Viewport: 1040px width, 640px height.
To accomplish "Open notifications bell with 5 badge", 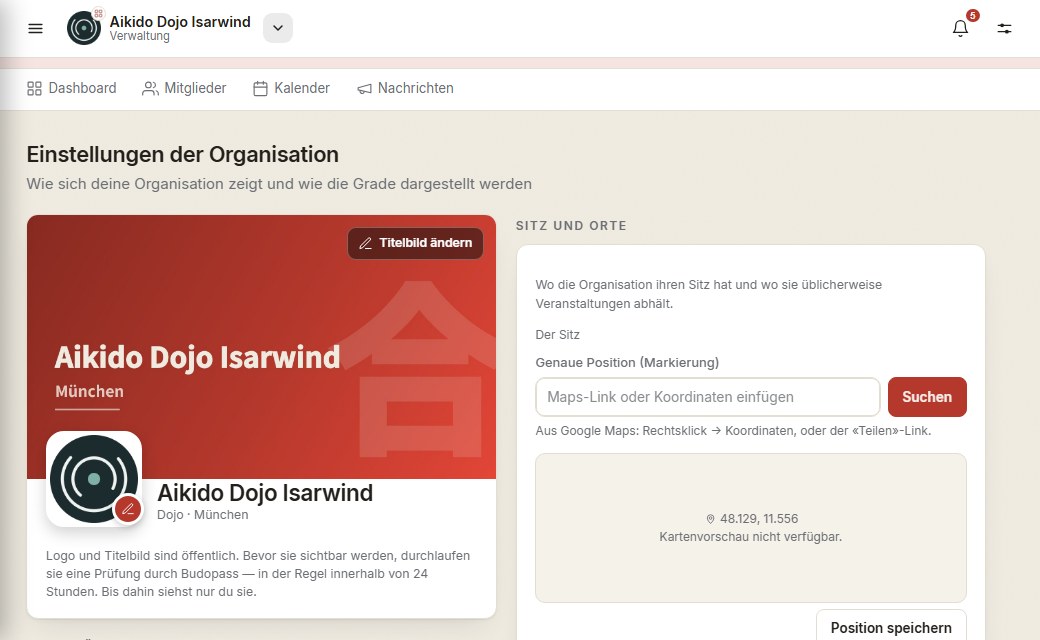I will coord(960,28).
